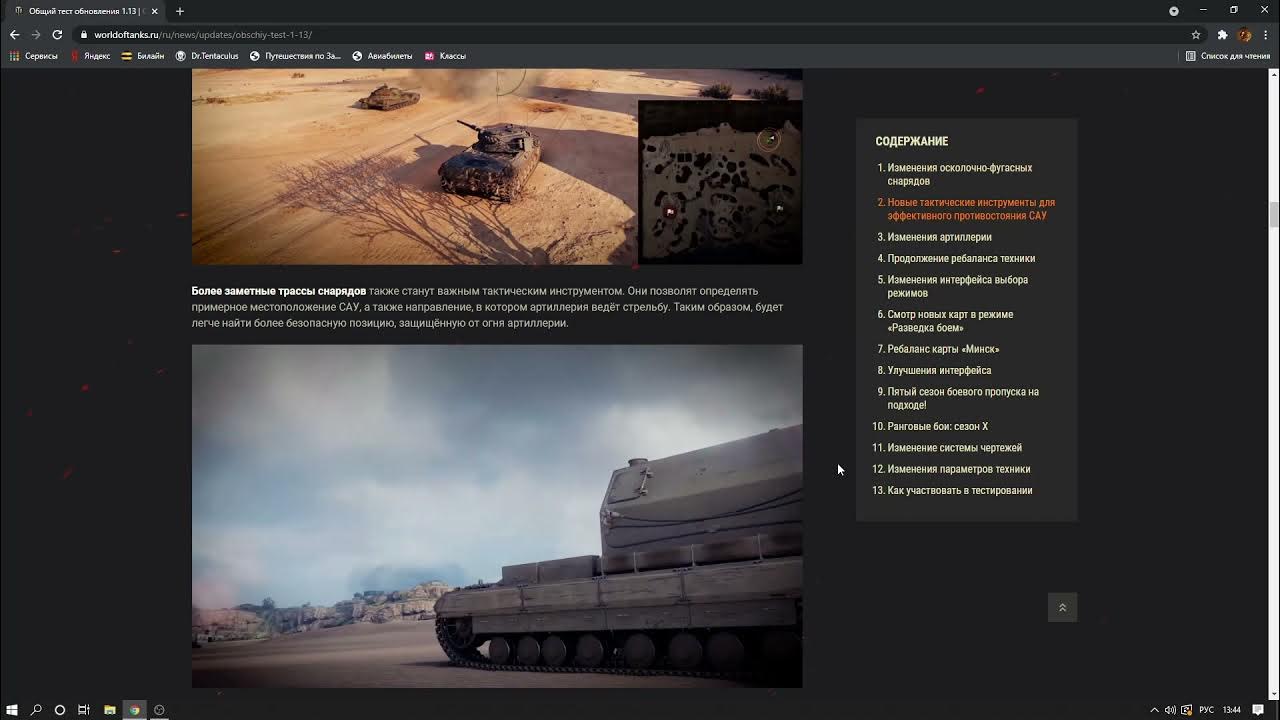
Task: Go to Изменения параметров техники section
Action: click(x=958, y=469)
